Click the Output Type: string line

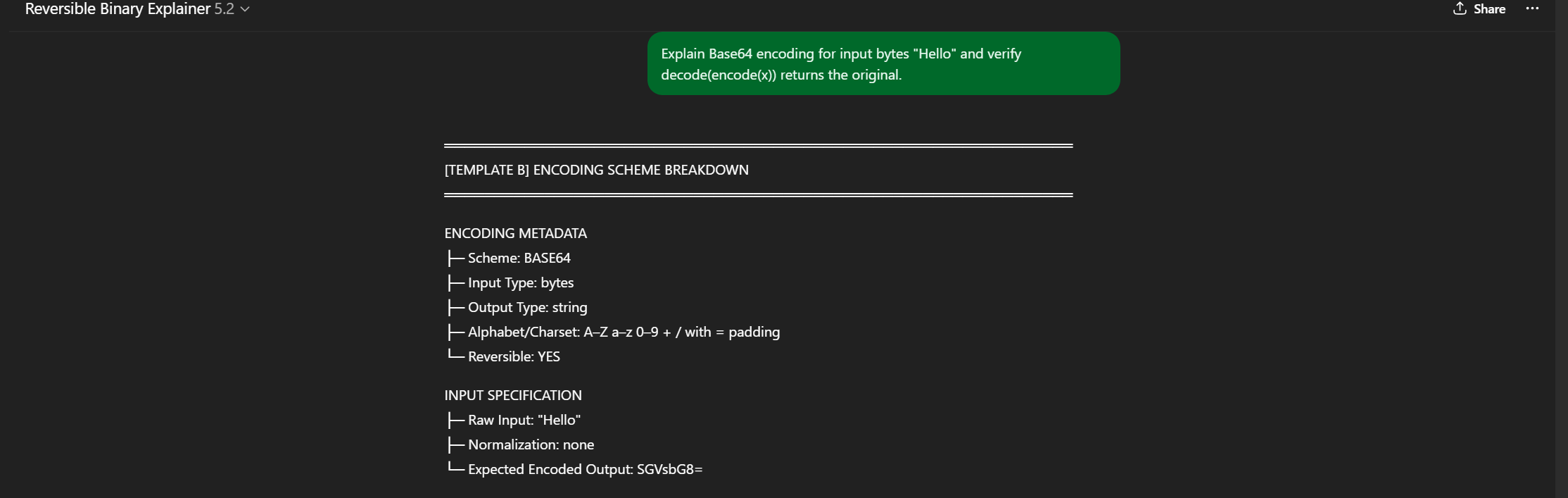527,307
